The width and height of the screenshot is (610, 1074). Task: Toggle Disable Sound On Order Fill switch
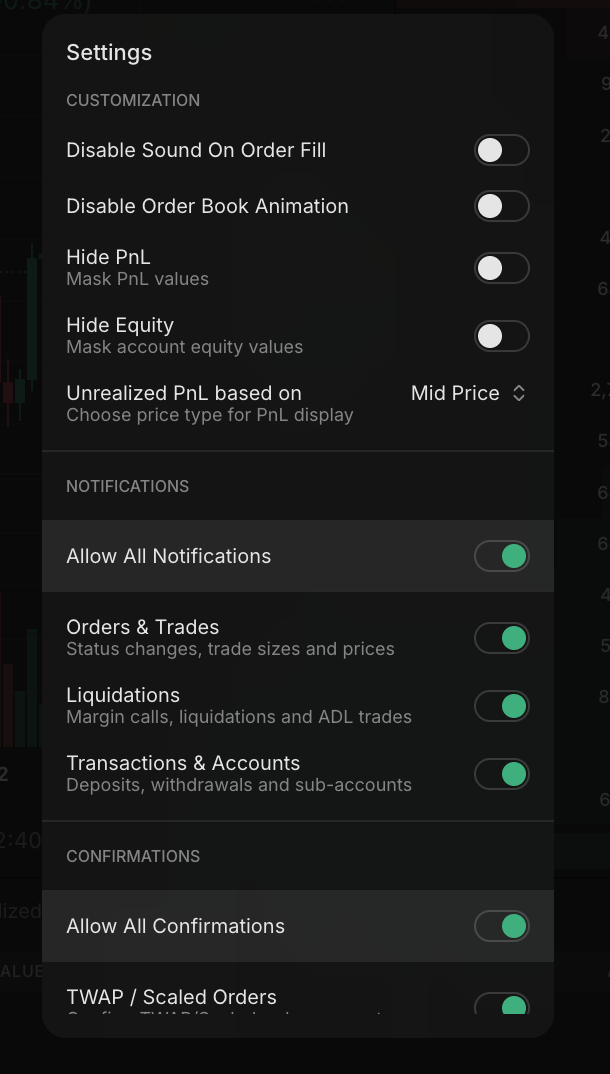point(501,150)
